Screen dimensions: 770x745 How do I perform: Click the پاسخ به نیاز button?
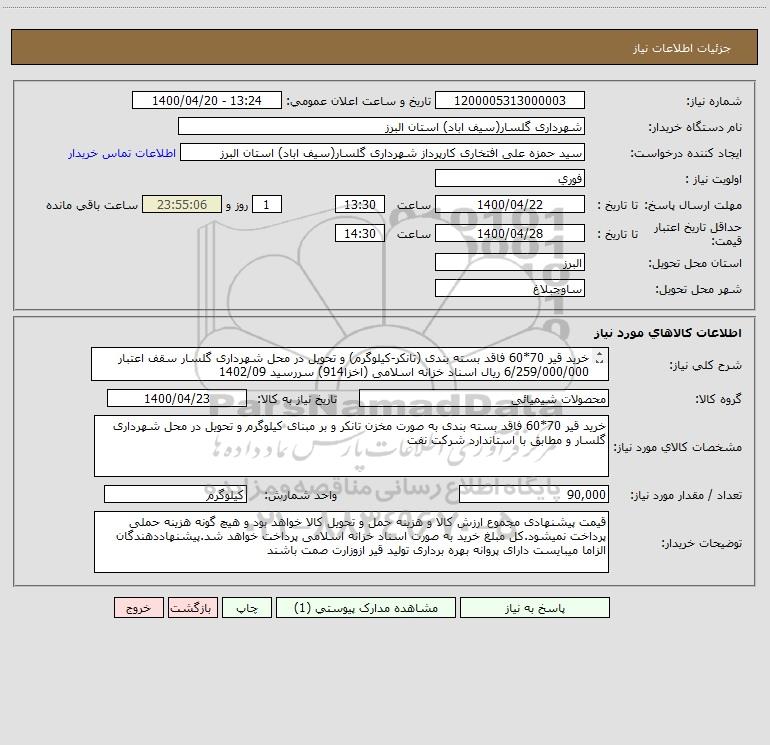click(x=535, y=608)
